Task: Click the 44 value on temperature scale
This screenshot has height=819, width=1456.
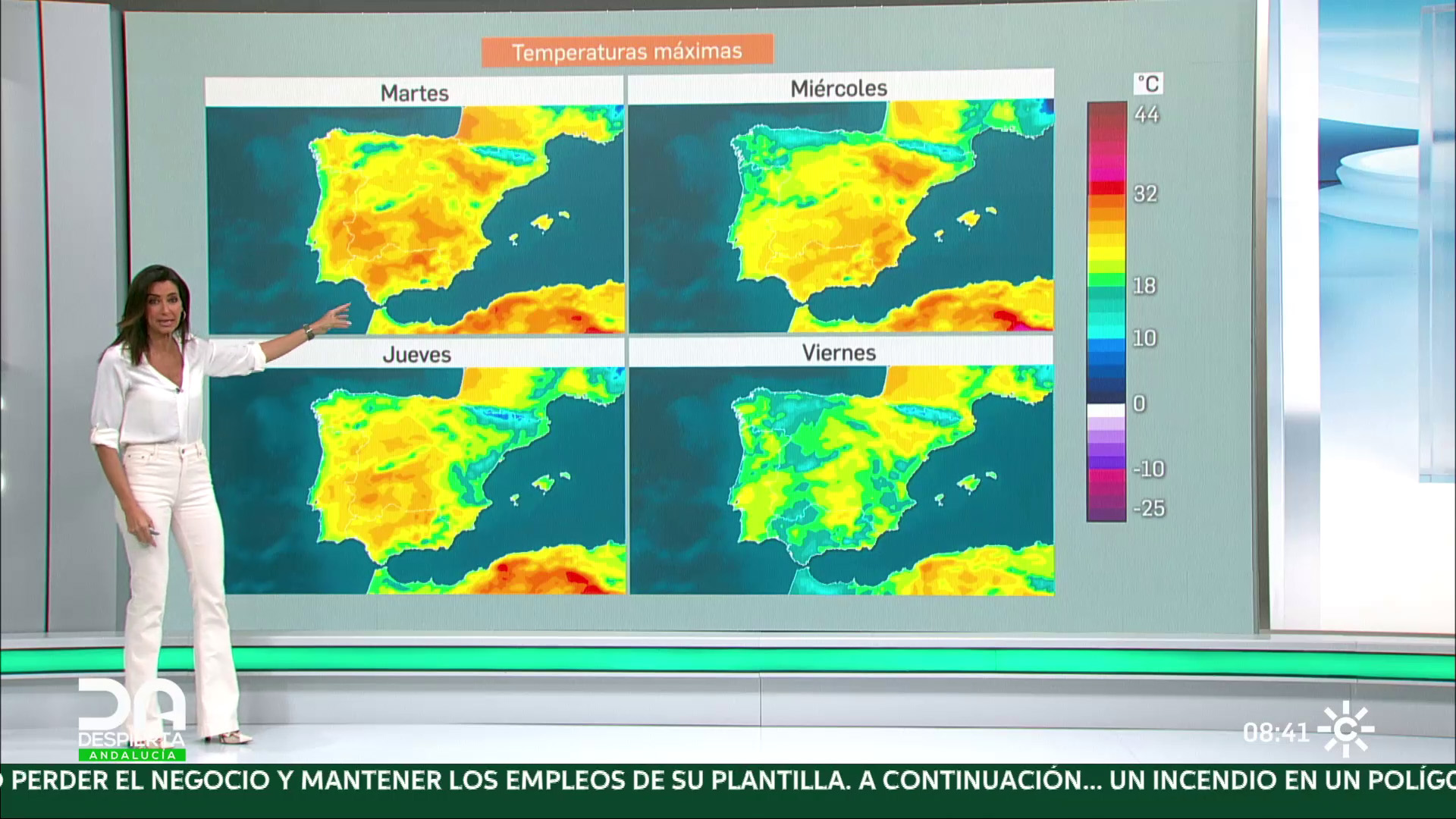Action: coord(1147,115)
